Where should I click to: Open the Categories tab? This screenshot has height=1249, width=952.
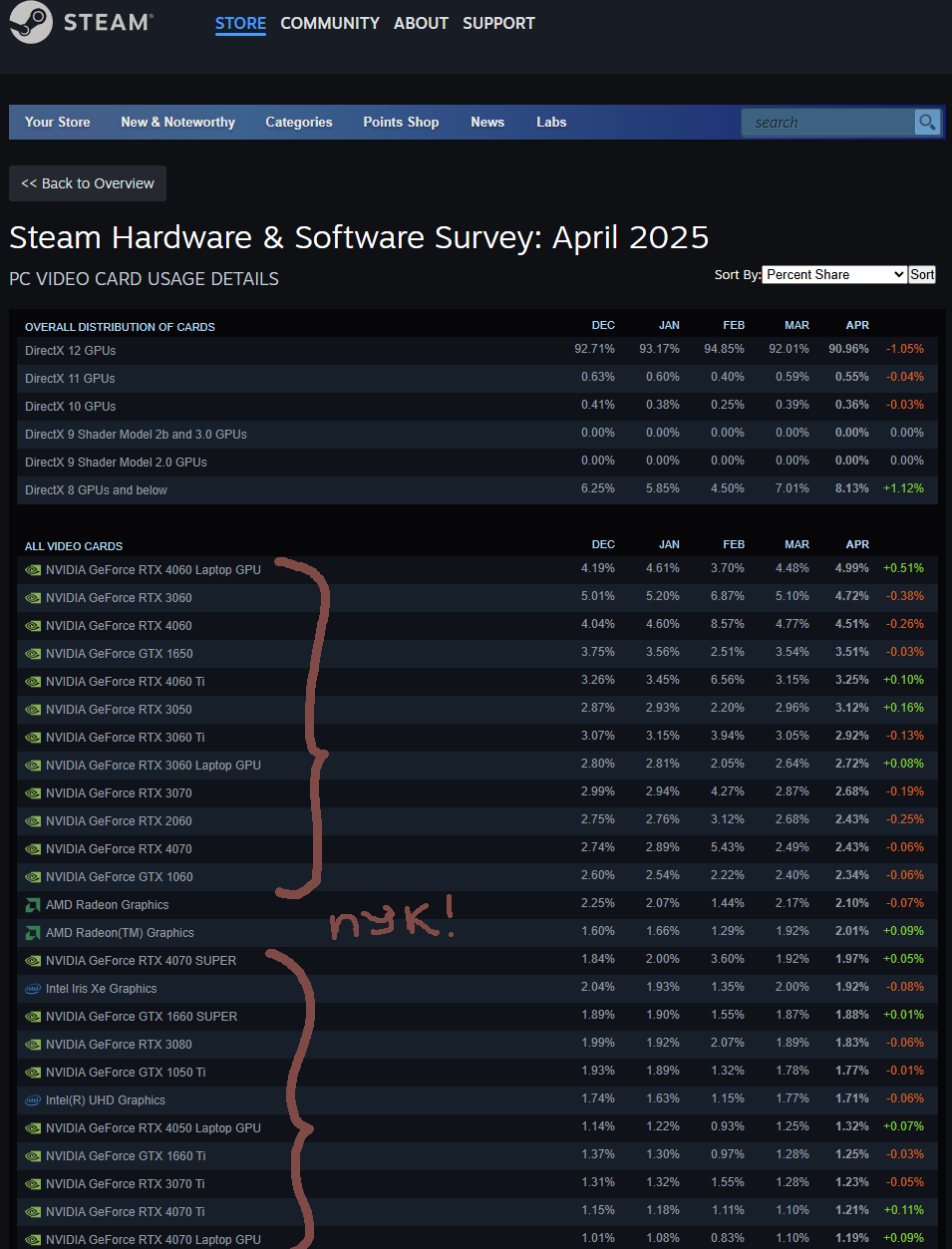click(299, 122)
